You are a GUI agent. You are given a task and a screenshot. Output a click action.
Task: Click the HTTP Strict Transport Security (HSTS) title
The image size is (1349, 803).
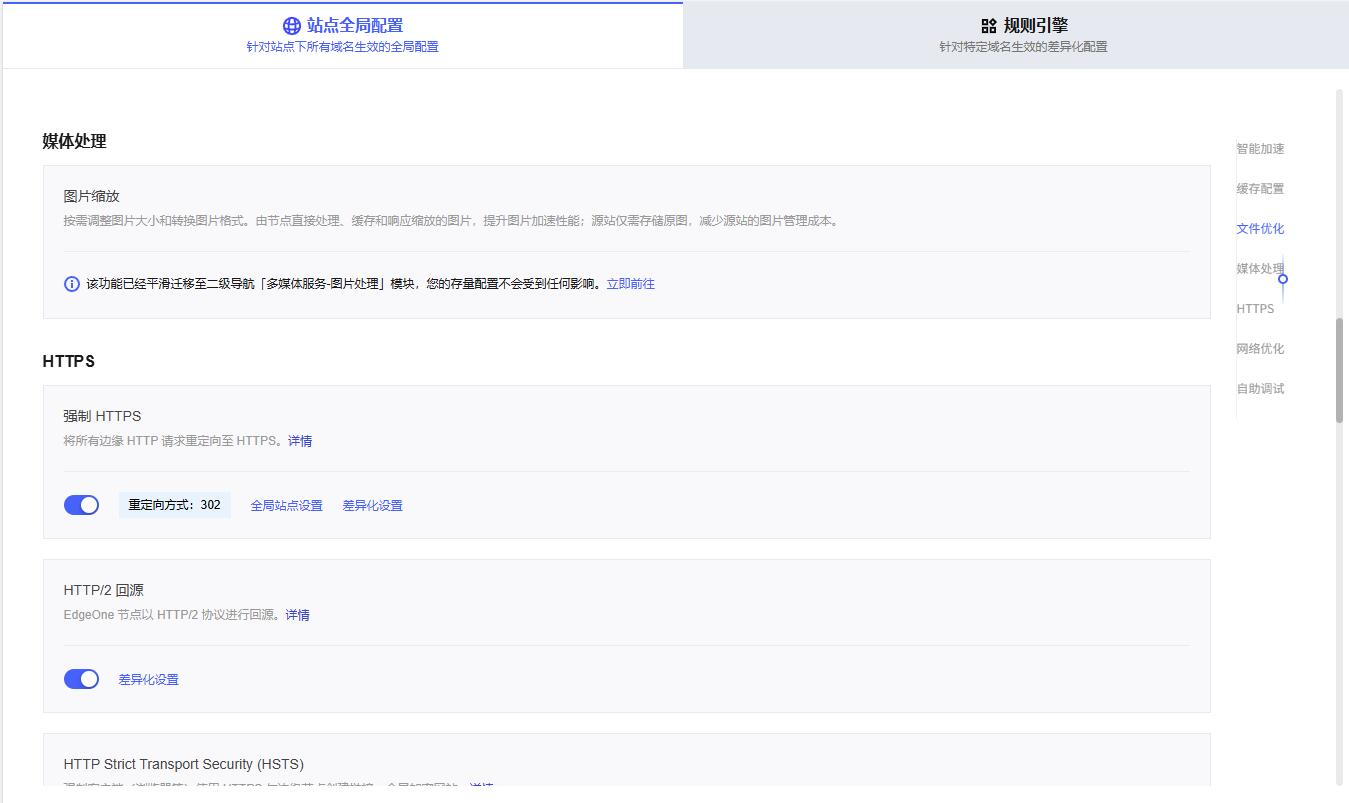tap(184, 764)
